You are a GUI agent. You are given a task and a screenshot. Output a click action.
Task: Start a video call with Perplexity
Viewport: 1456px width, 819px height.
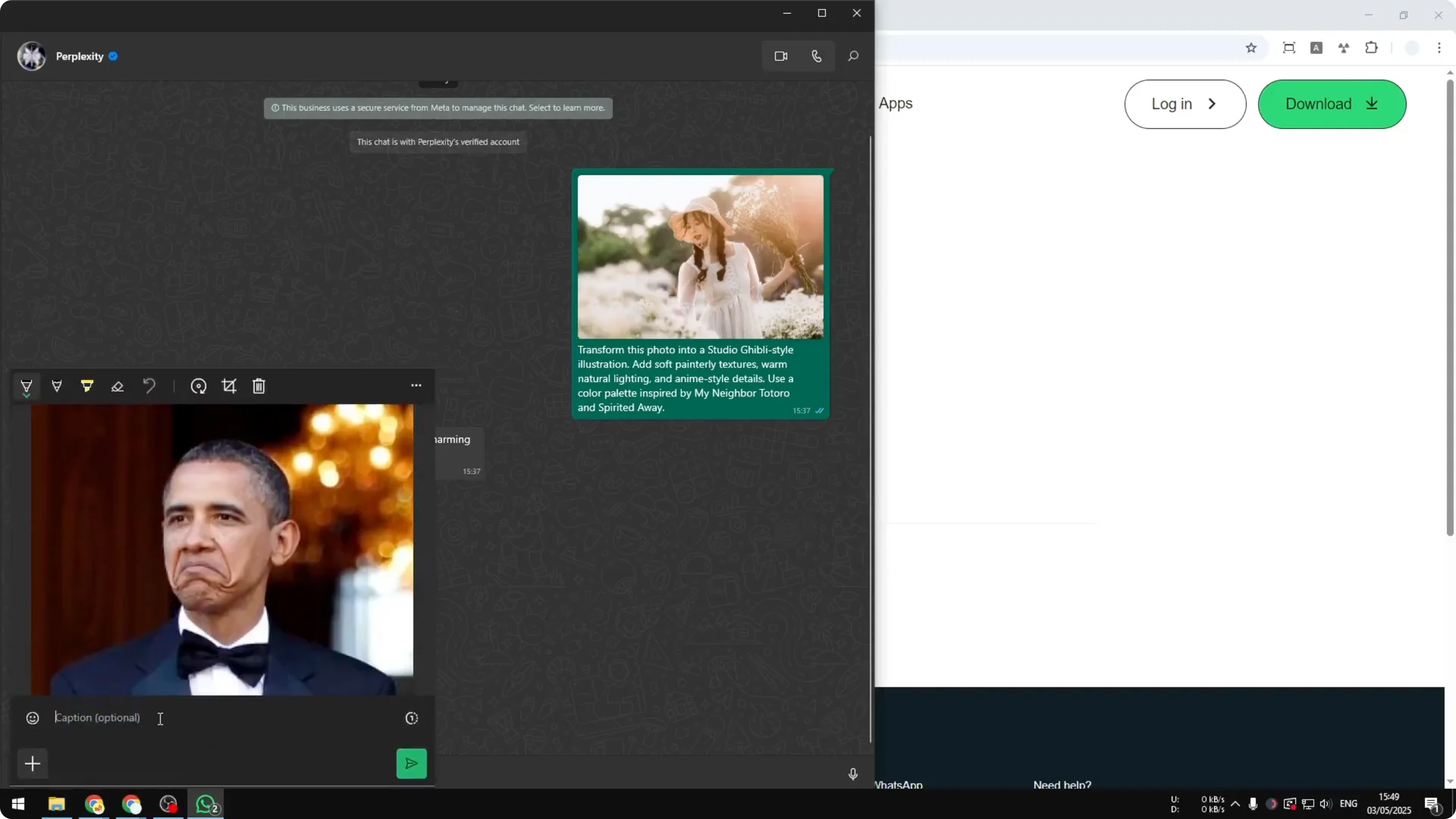tap(781, 55)
